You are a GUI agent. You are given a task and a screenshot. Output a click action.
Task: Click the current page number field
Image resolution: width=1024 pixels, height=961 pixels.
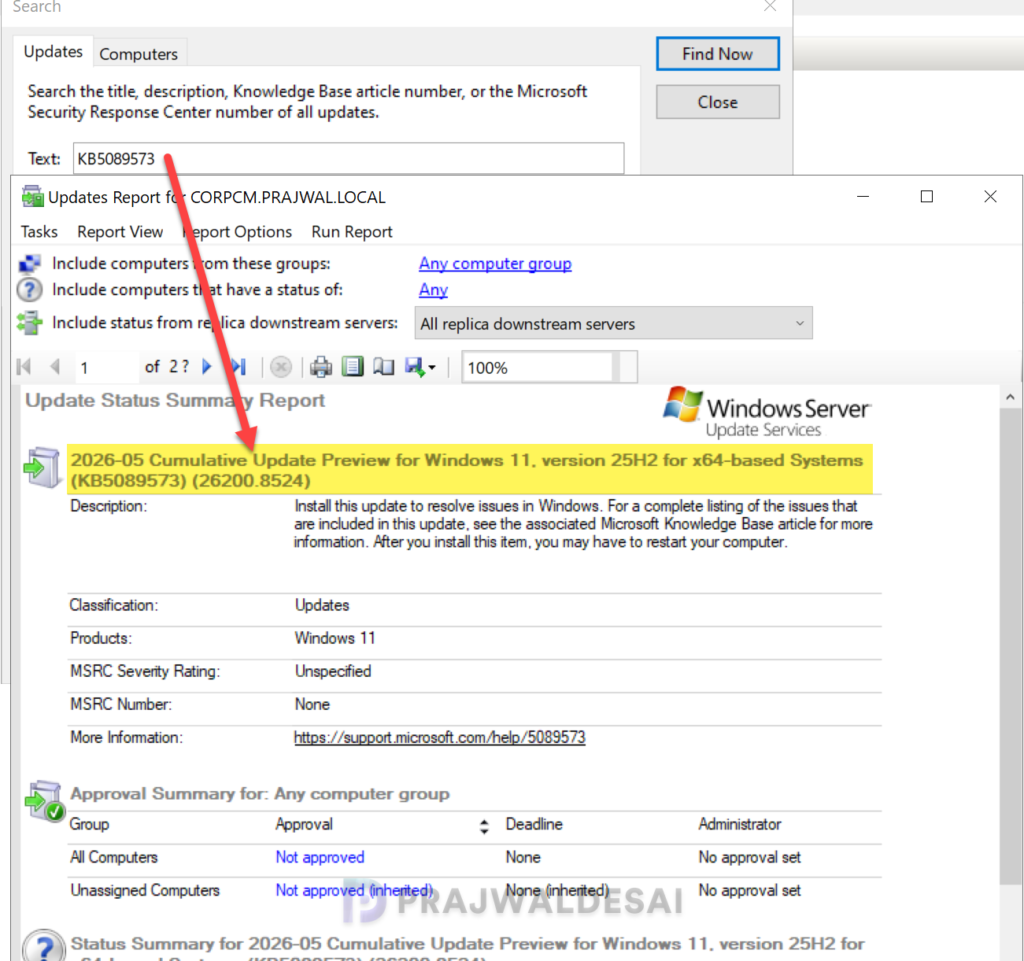tap(106, 368)
